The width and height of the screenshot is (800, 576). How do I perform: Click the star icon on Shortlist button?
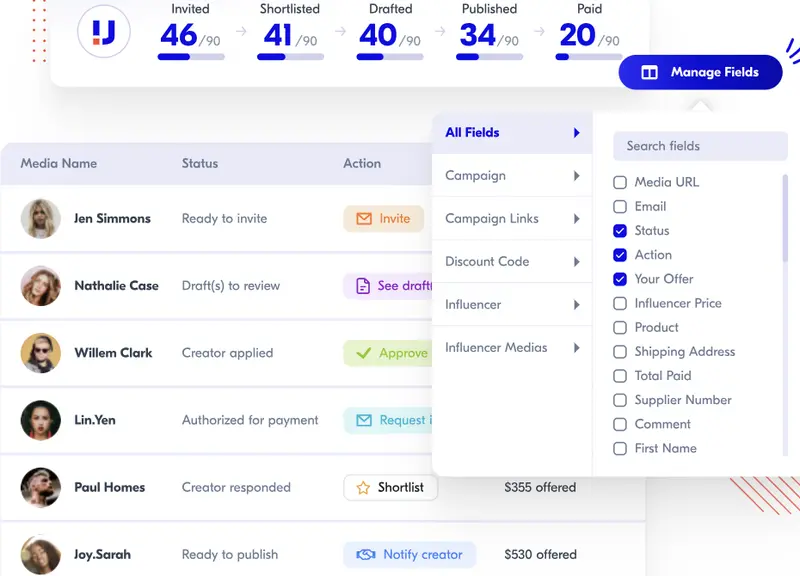(362, 487)
